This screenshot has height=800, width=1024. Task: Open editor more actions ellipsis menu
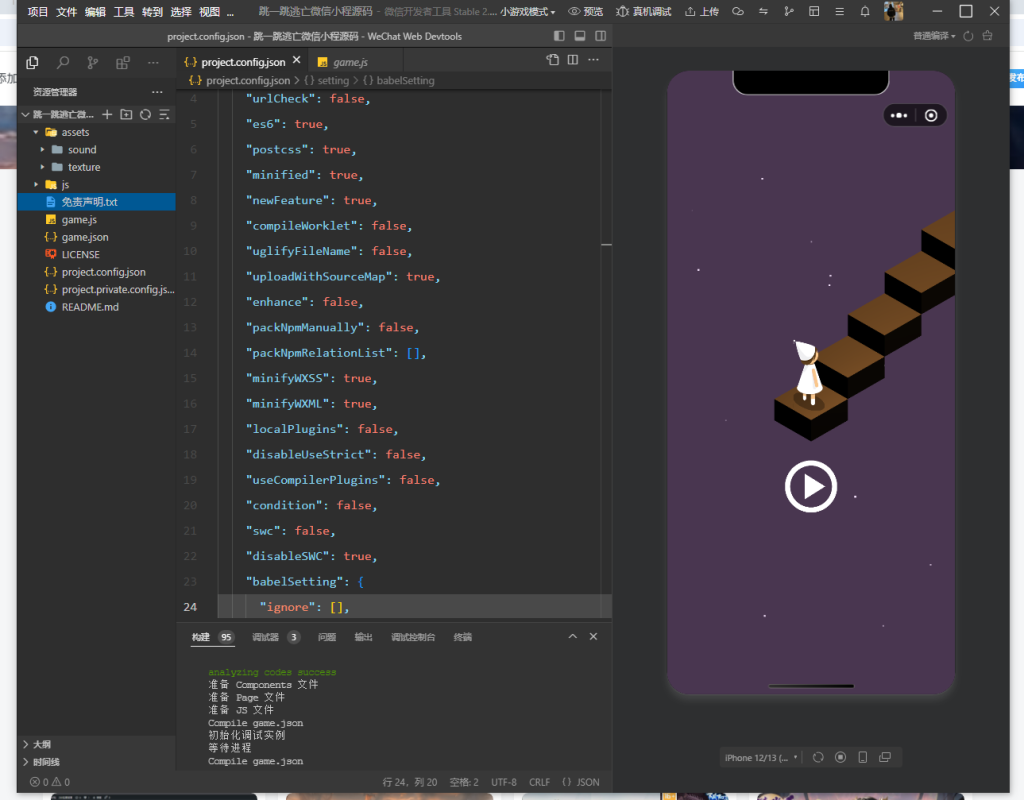[593, 59]
